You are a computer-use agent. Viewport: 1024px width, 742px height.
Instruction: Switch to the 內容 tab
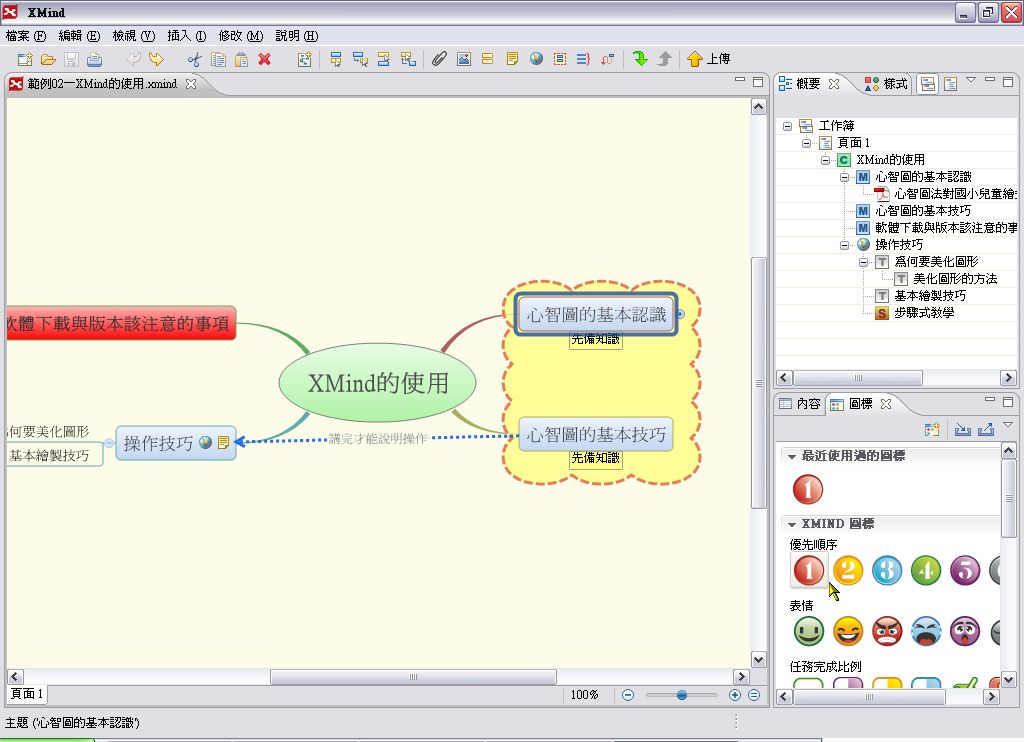[800, 404]
